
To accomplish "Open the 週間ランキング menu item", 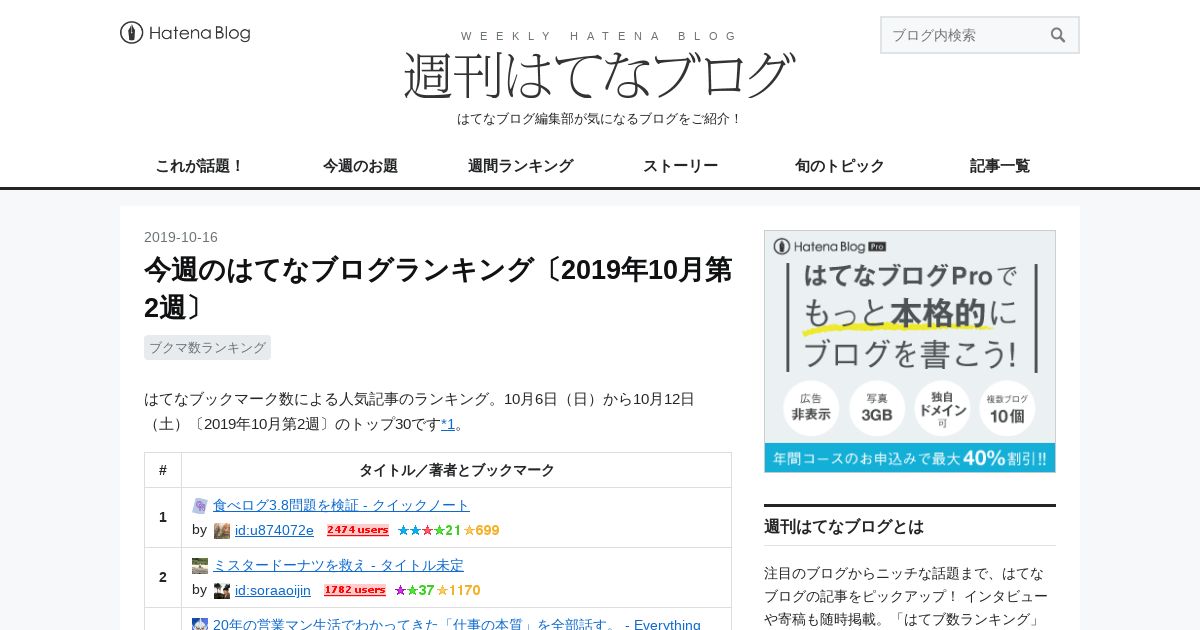I will click(x=520, y=166).
